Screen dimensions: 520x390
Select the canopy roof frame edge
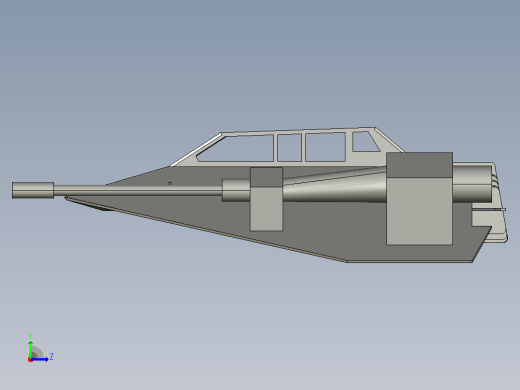point(298,131)
